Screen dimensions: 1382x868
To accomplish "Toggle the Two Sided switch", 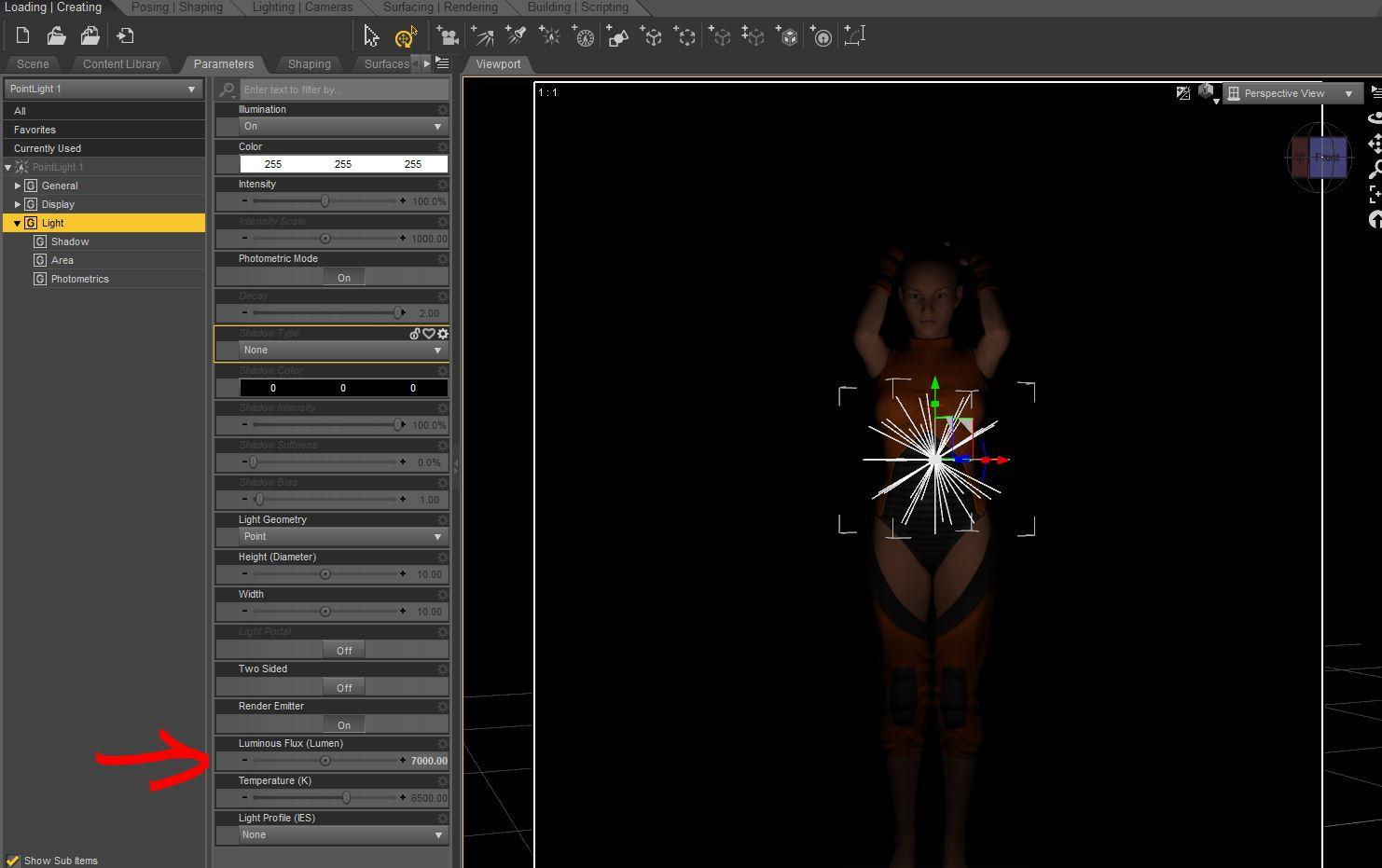I will [344, 688].
